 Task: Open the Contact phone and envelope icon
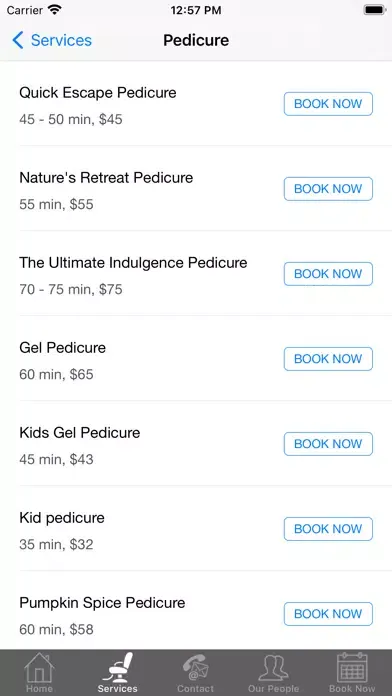pyautogui.click(x=196, y=667)
